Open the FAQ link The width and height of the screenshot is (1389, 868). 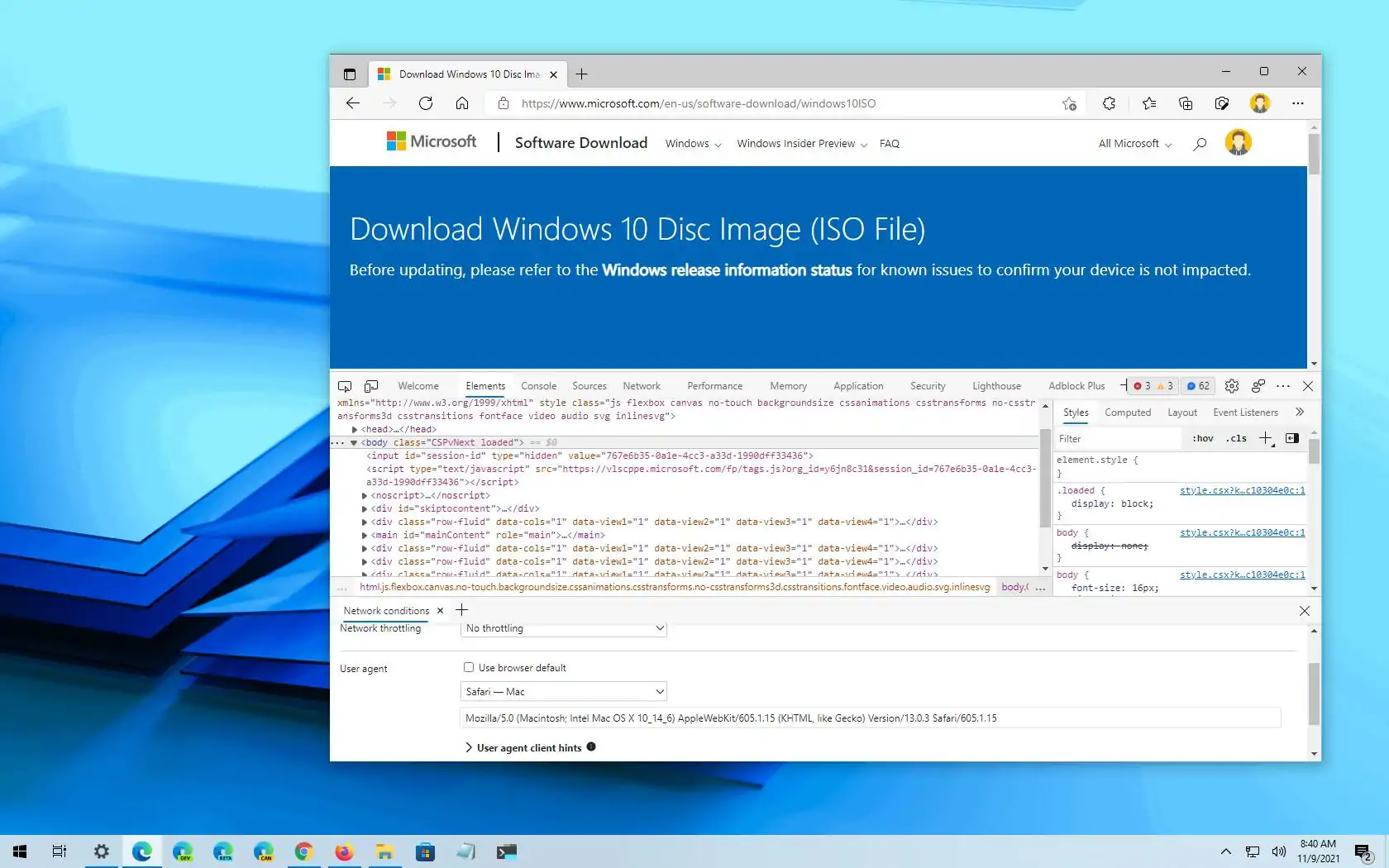pos(890,144)
